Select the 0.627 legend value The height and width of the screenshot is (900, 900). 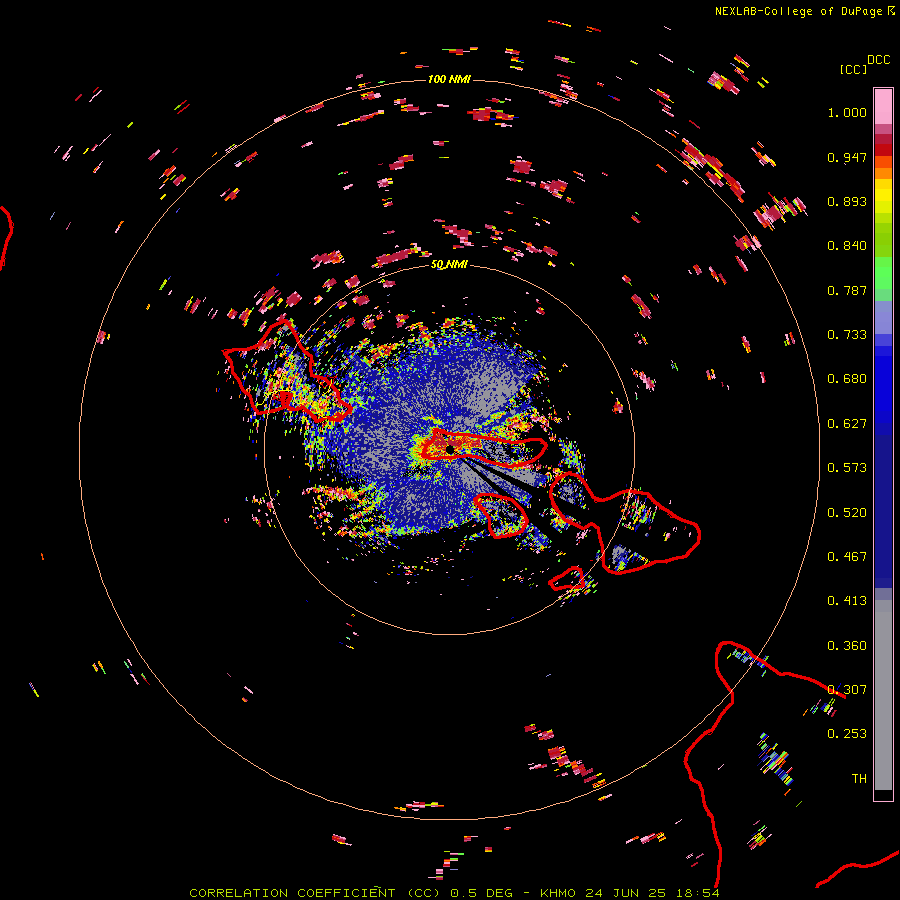847,424
